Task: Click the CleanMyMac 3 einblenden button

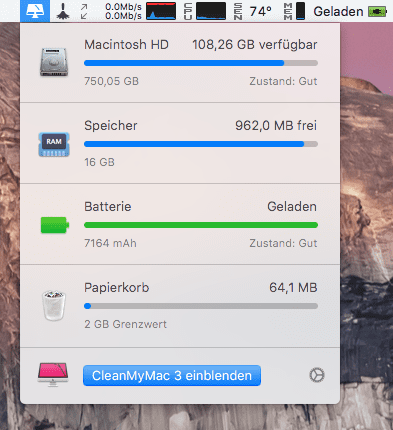Action: point(172,376)
